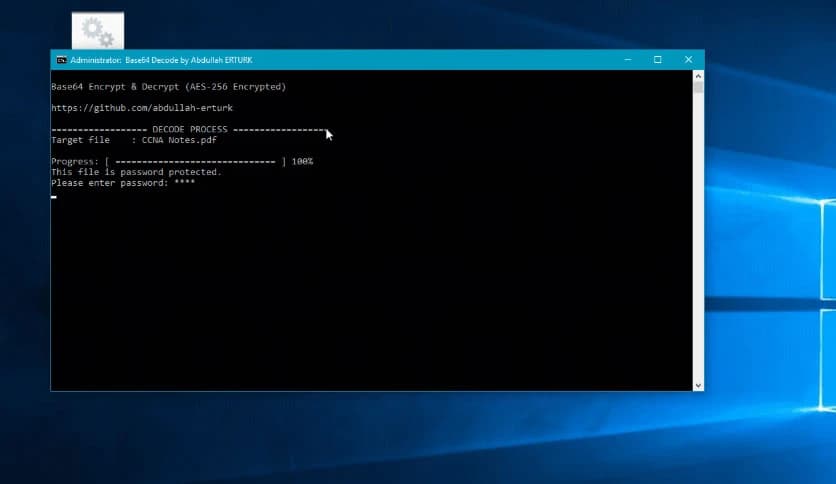Click the scrollbar down arrow in console
836x484 pixels.
point(698,384)
